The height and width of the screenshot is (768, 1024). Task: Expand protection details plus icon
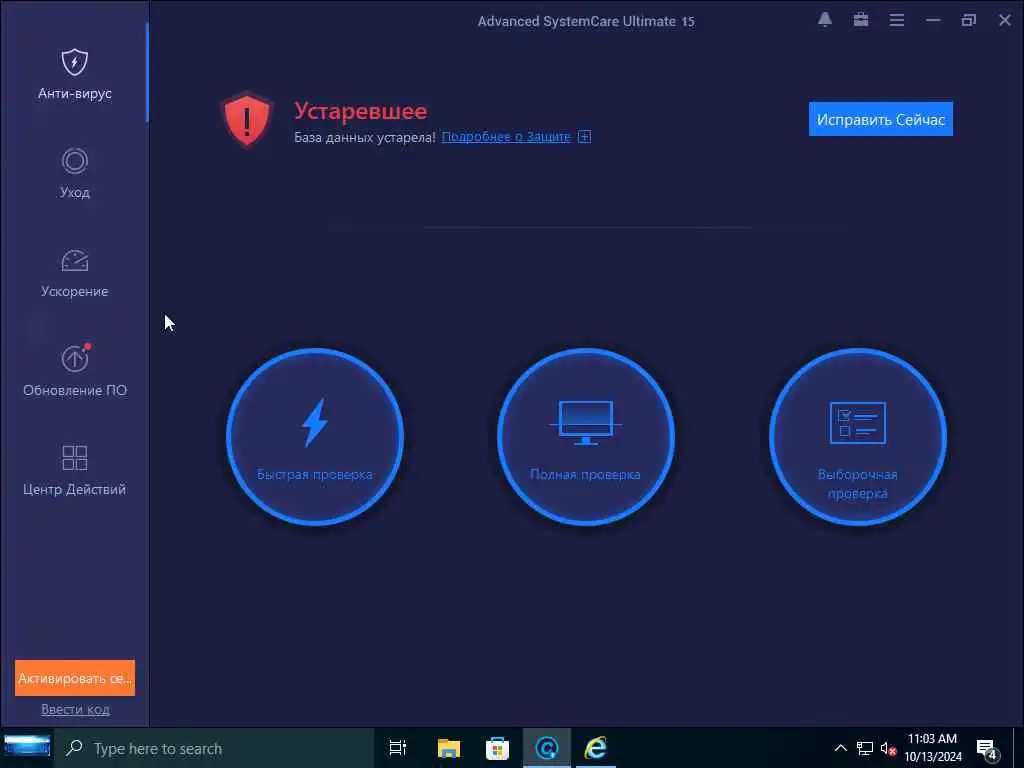(x=584, y=136)
